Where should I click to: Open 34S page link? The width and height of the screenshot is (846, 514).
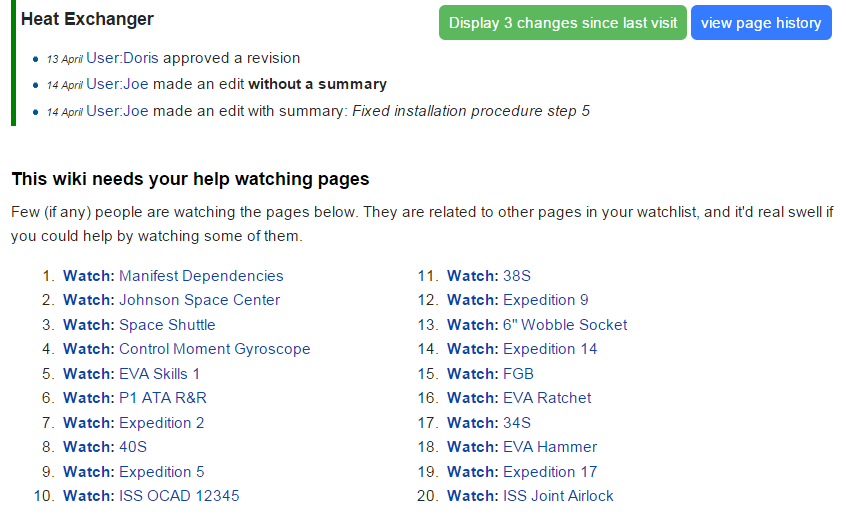(x=517, y=423)
